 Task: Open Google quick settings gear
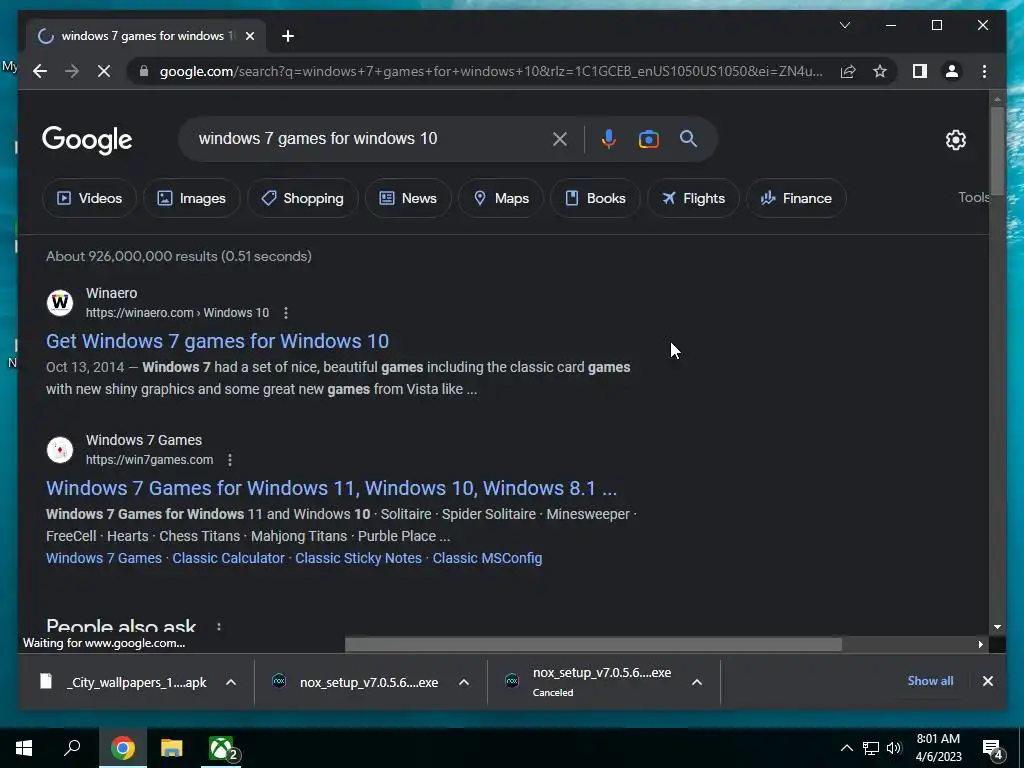(956, 139)
